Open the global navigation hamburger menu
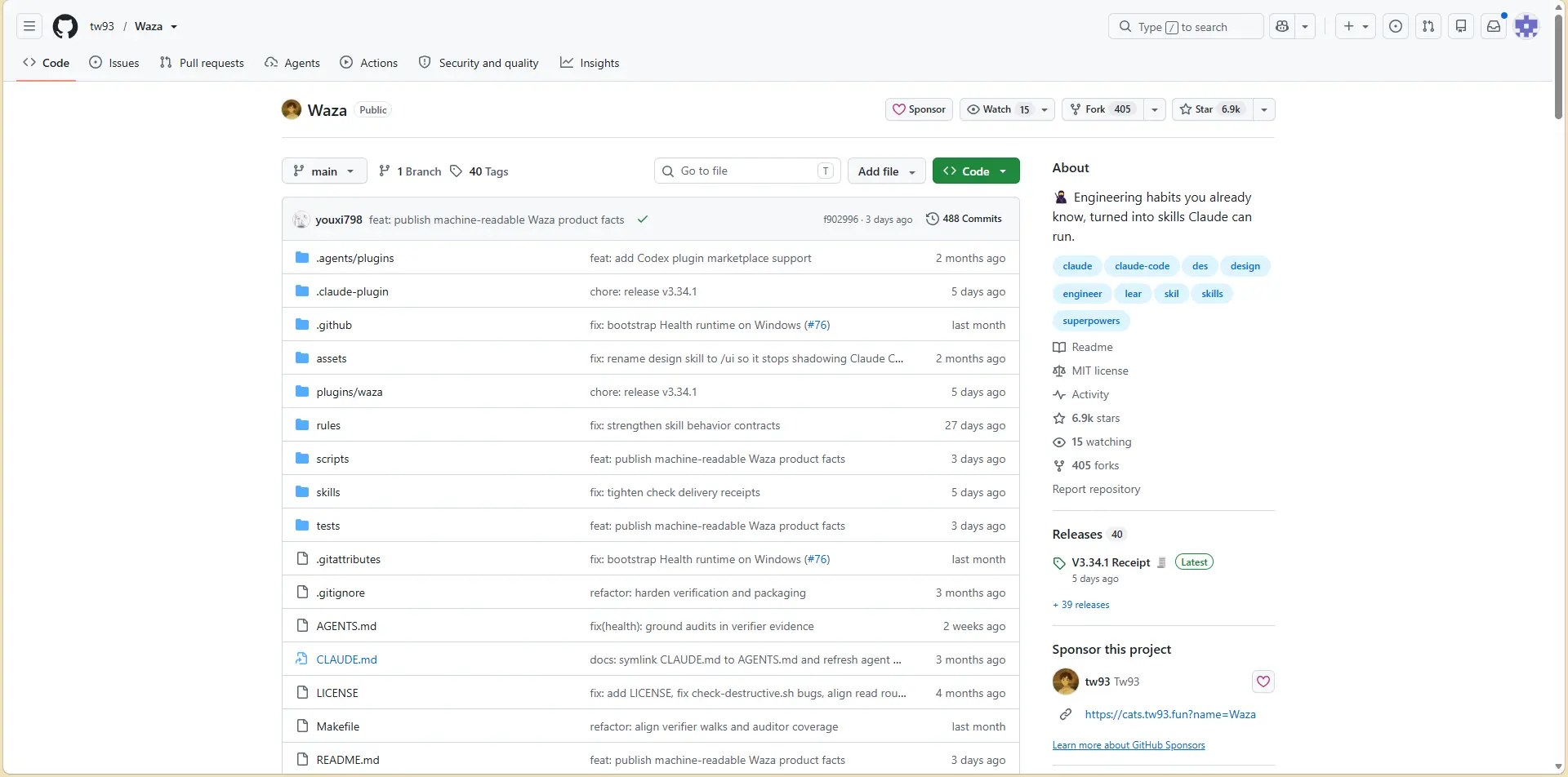 pos(29,26)
